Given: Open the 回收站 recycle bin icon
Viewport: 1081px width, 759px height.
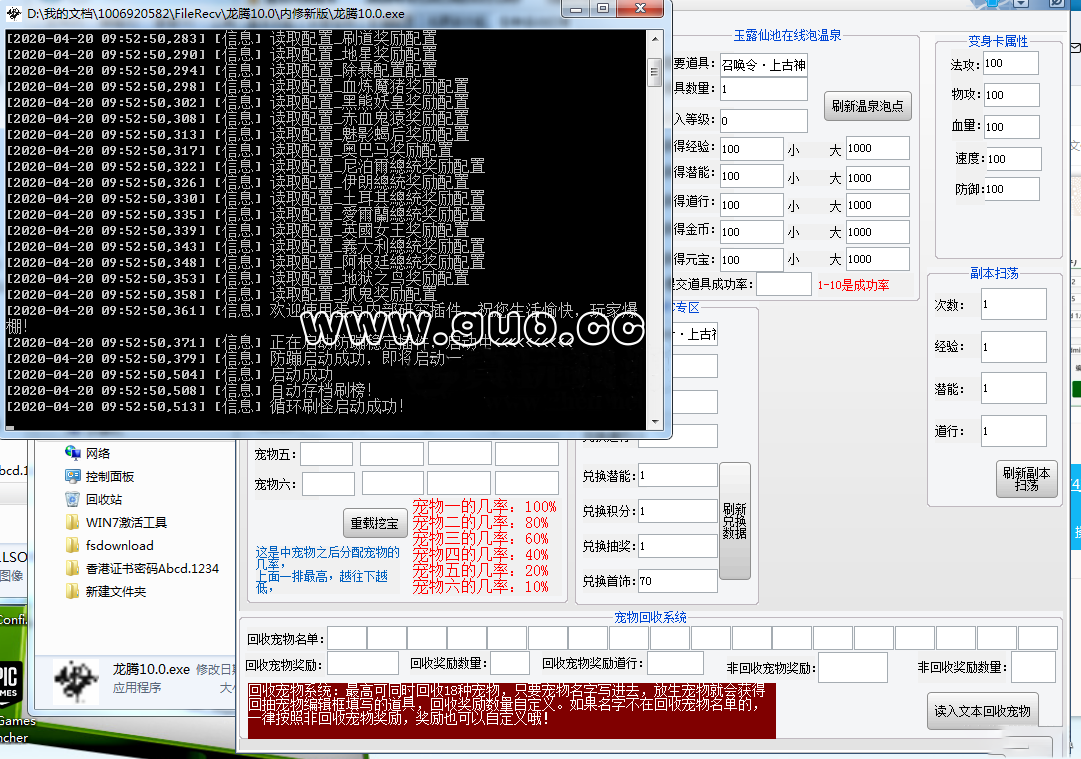Looking at the screenshot, I should pos(73,499).
